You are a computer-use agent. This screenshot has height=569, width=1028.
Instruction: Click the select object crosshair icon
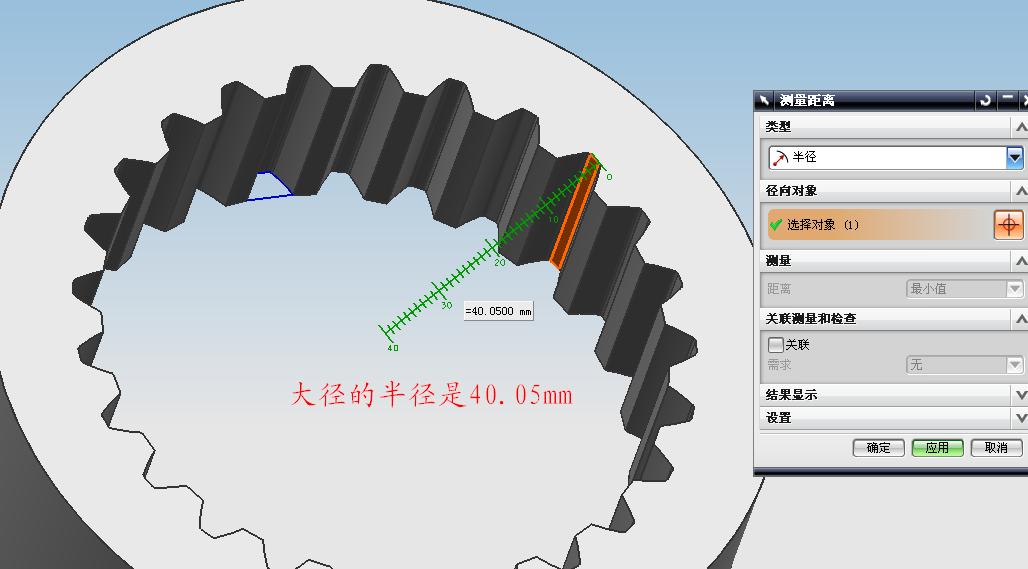click(1008, 225)
